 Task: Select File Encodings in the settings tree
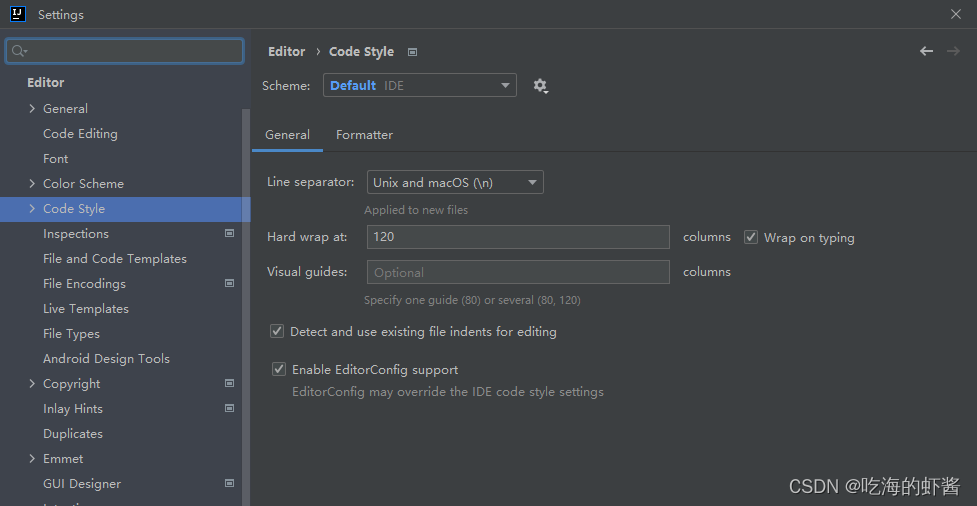click(84, 284)
